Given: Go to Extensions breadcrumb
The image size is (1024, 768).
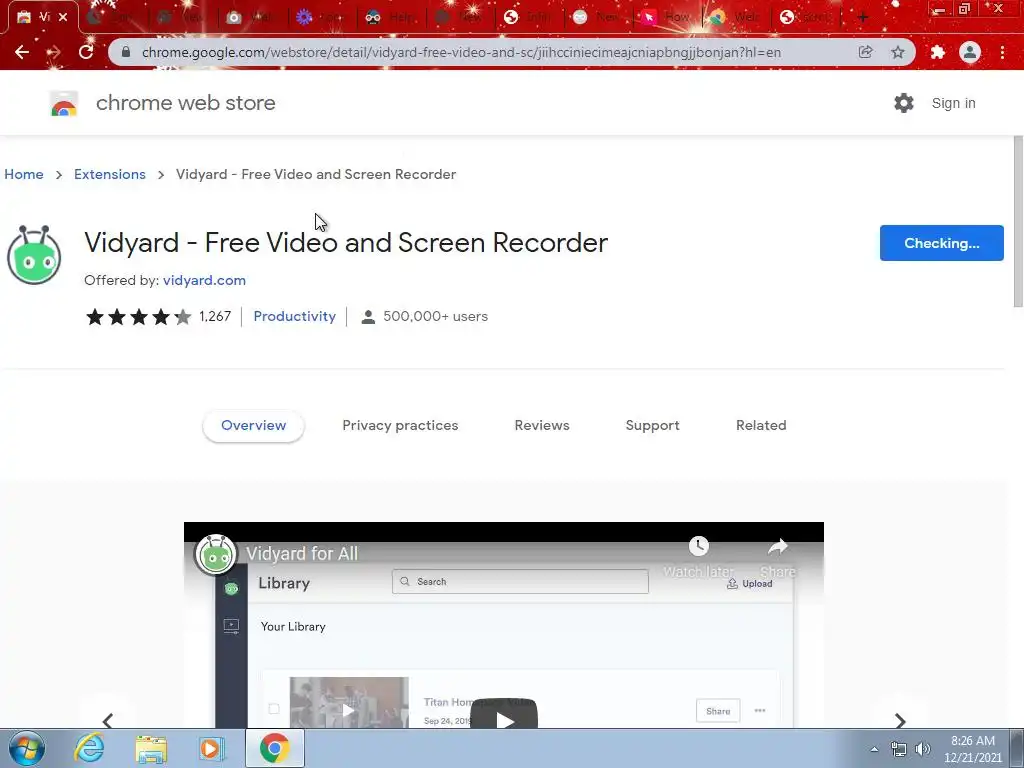Looking at the screenshot, I should click(110, 174).
